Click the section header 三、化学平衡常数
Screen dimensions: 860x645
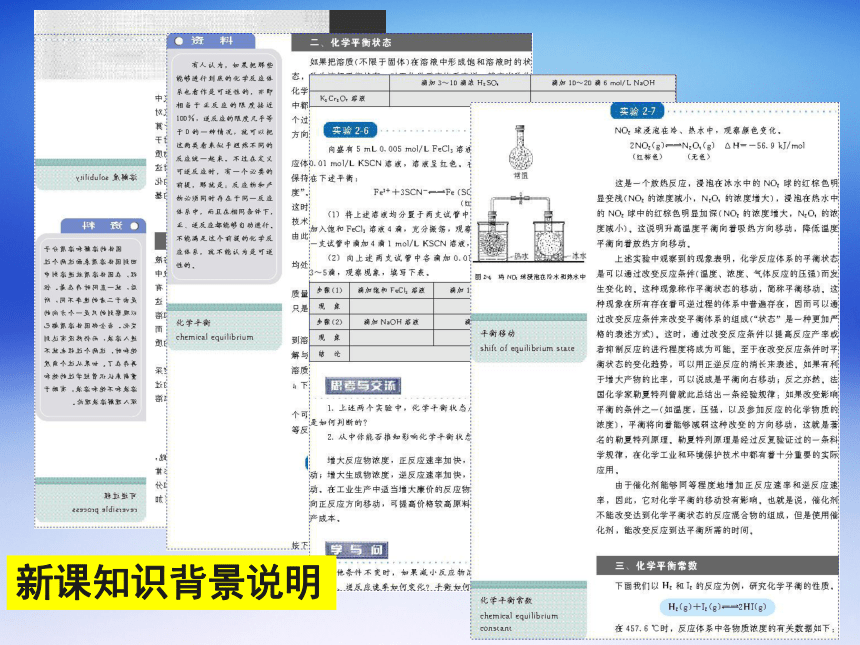[717, 565]
